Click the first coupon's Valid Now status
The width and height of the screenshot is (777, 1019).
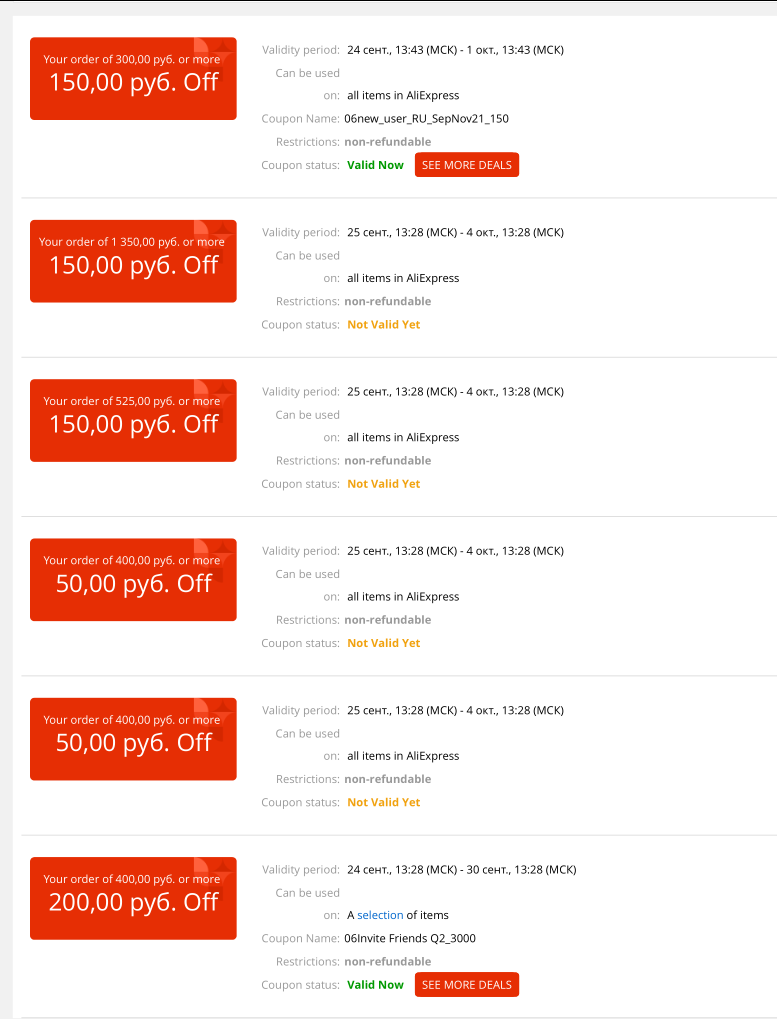point(376,165)
